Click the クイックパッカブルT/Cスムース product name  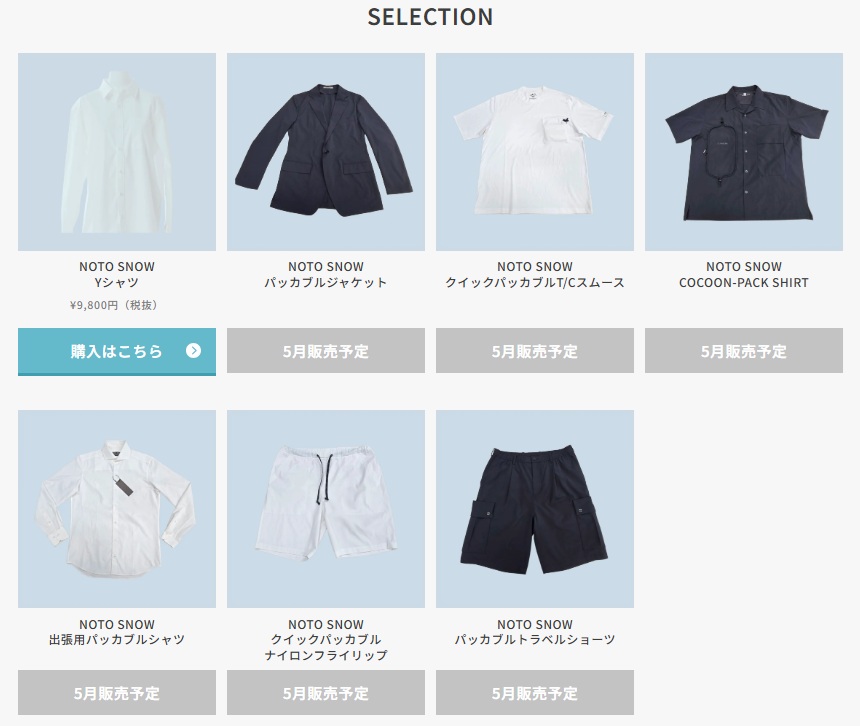point(535,283)
